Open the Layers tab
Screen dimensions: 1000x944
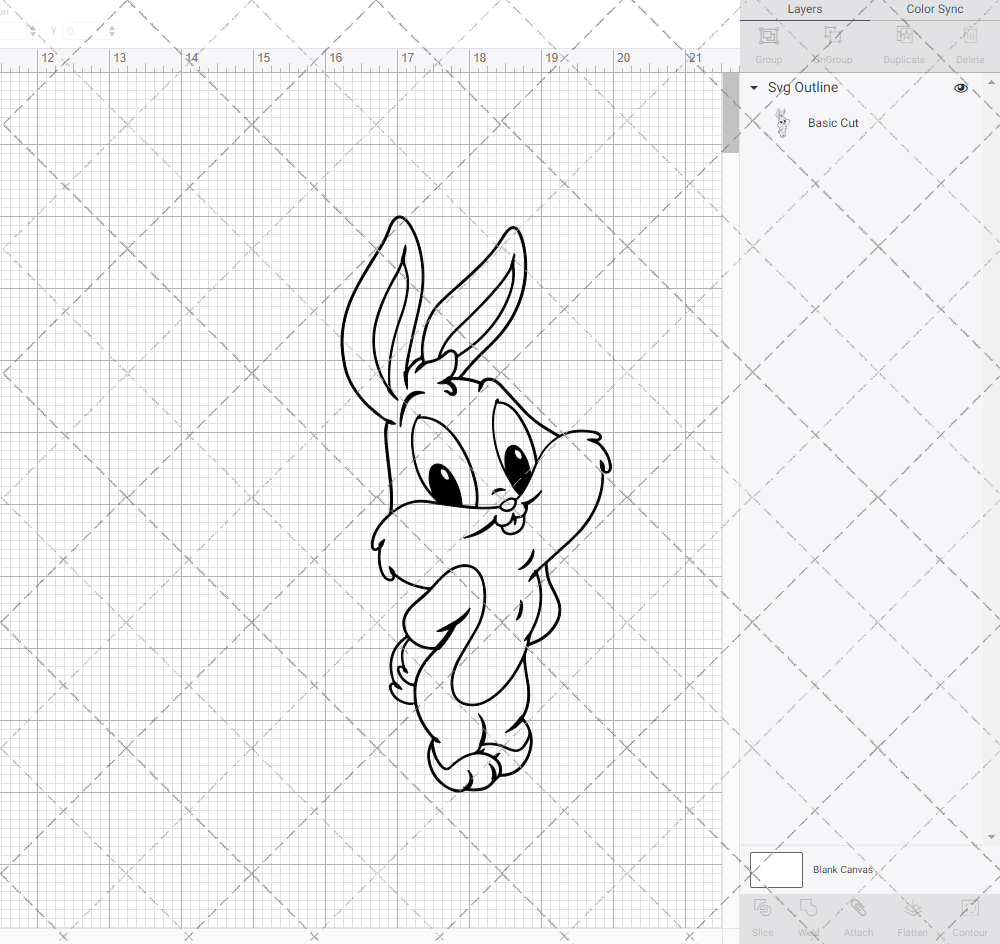click(x=804, y=9)
